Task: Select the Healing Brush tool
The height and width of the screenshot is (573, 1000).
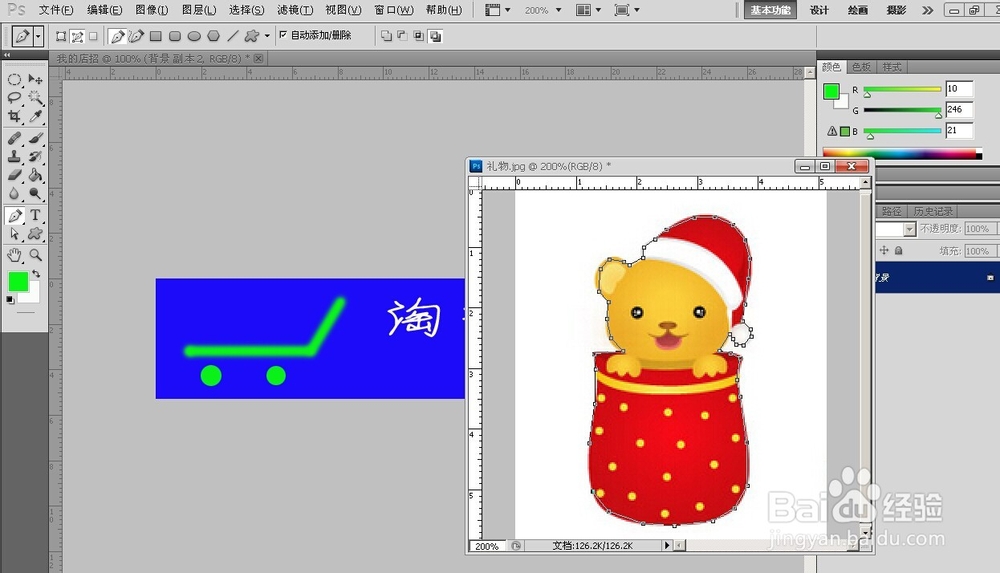Action: (x=14, y=138)
